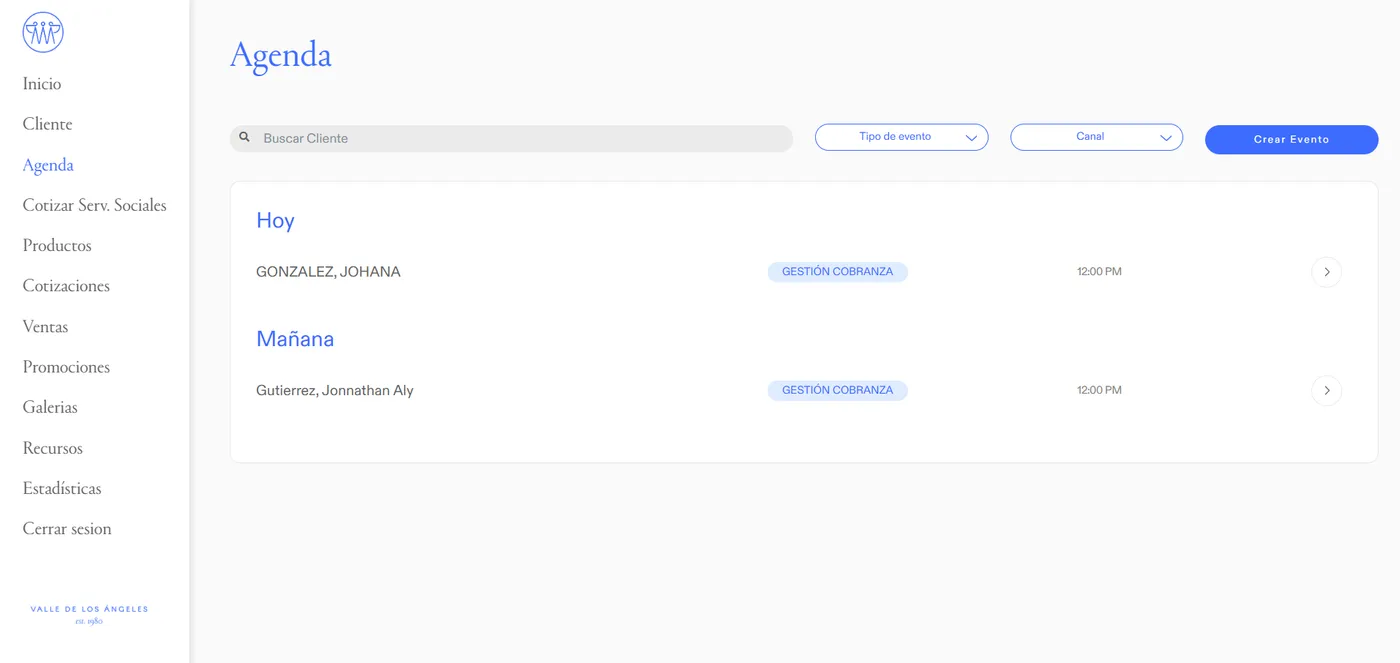Click the Crear Evento button
The width and height of the screenshot is (1400, 663).
[1291, 140]
